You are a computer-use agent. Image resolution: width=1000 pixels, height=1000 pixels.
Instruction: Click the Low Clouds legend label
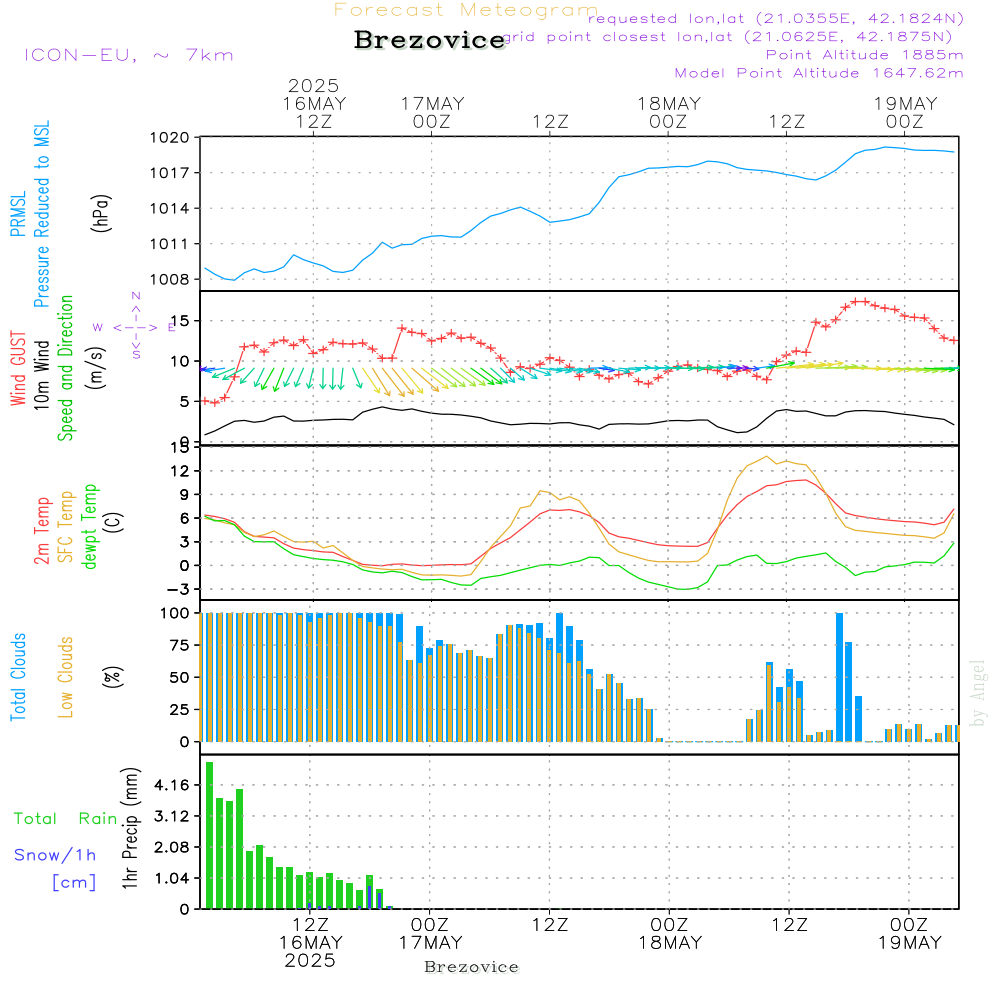[x=66, y=677]
